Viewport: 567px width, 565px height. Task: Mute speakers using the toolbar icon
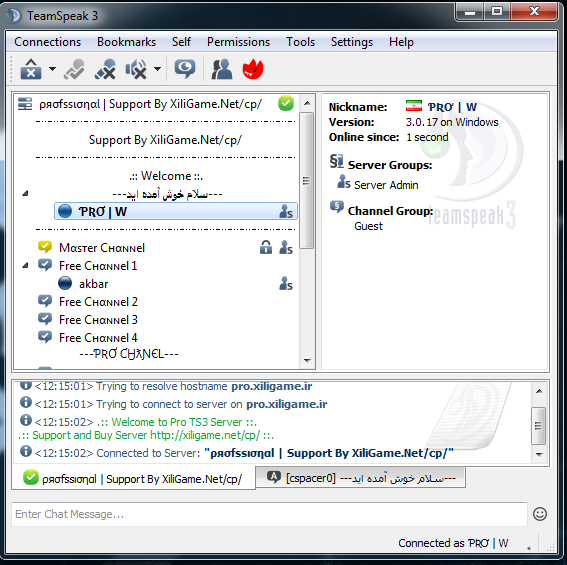pyautogui.click(x=136, y=69)
